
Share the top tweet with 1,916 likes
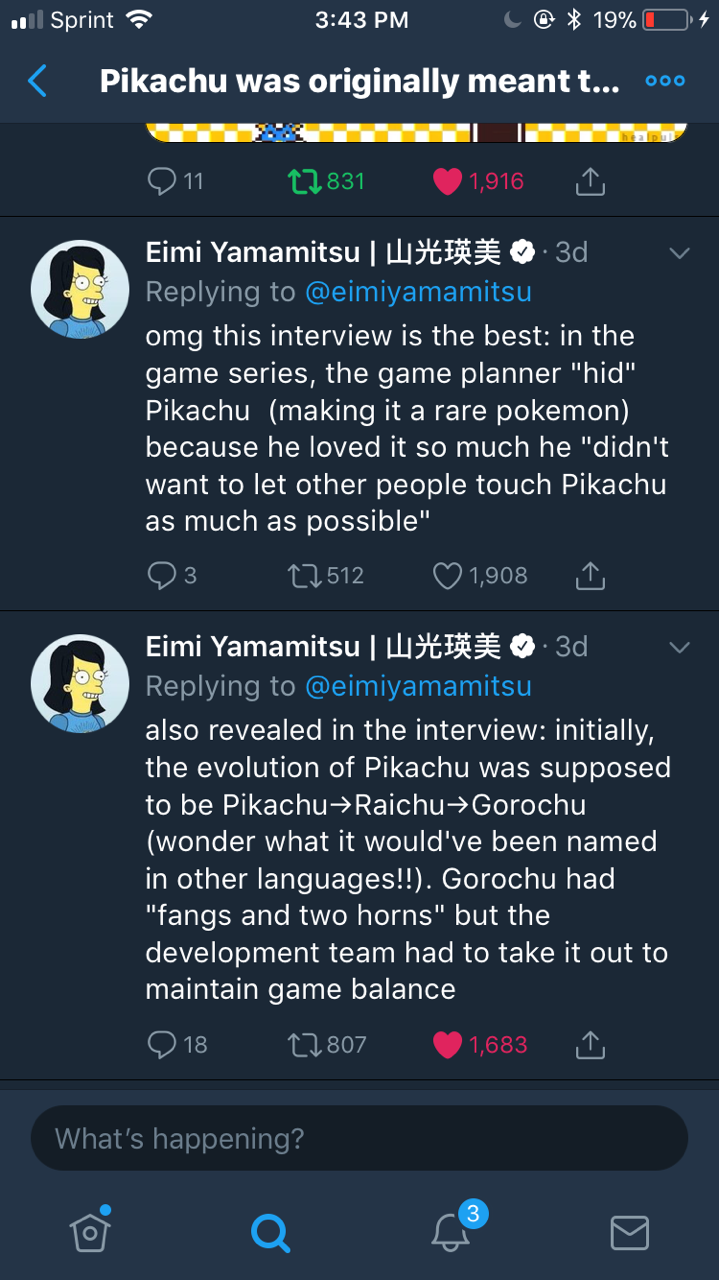(591, 181)
